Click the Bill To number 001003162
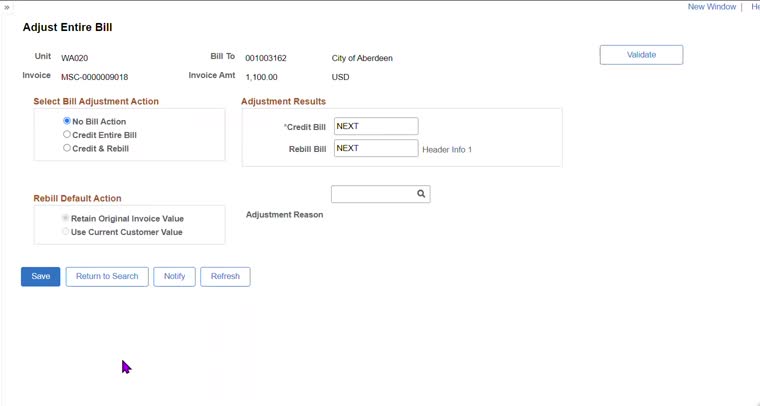Image resolution: width=760 pixels, height=406 pixels. click(x=266, y=58)
